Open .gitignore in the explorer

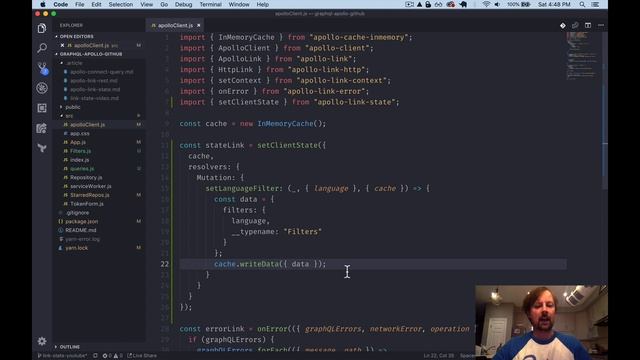click(77, 213)
